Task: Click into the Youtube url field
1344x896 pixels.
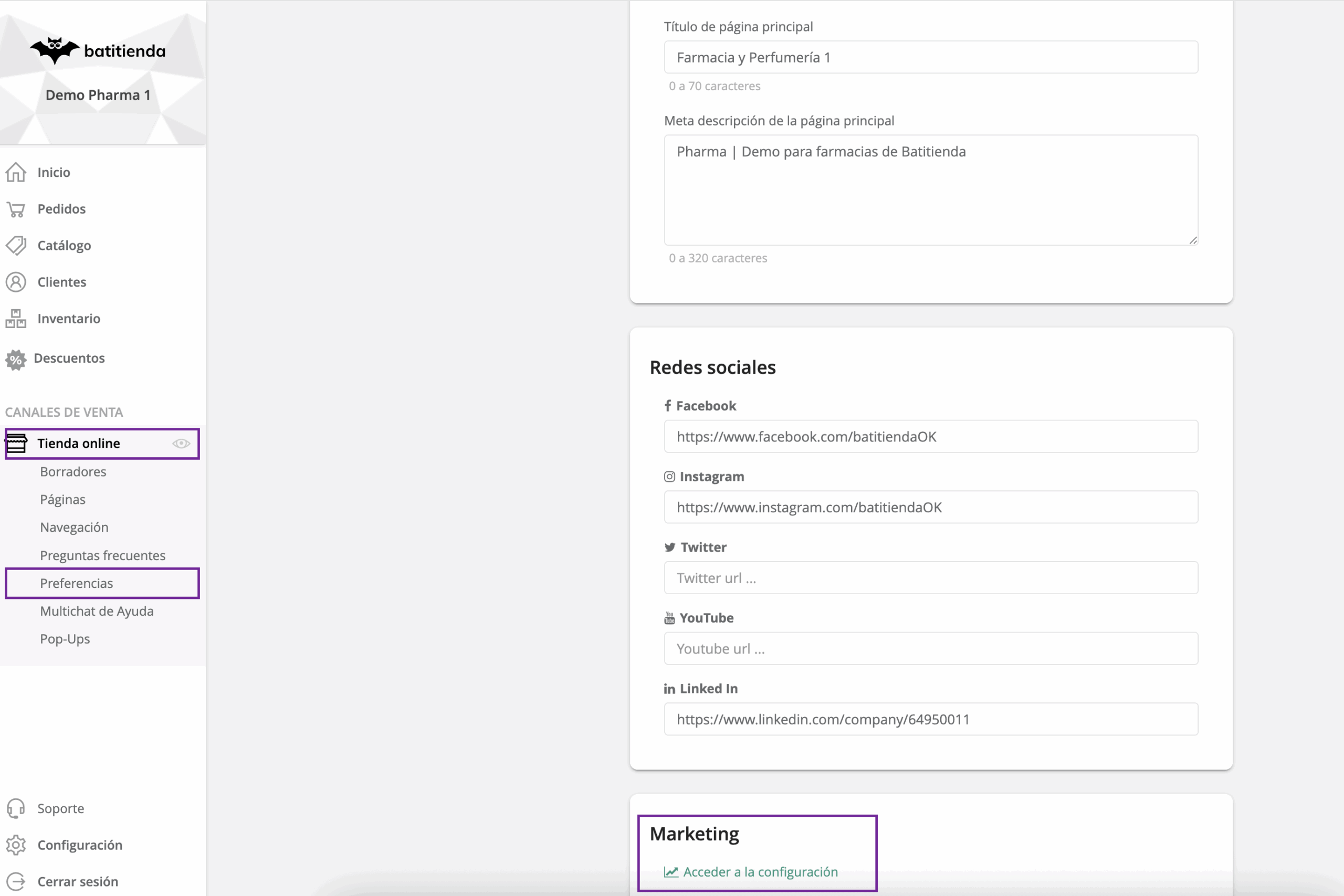Action: 930,649
